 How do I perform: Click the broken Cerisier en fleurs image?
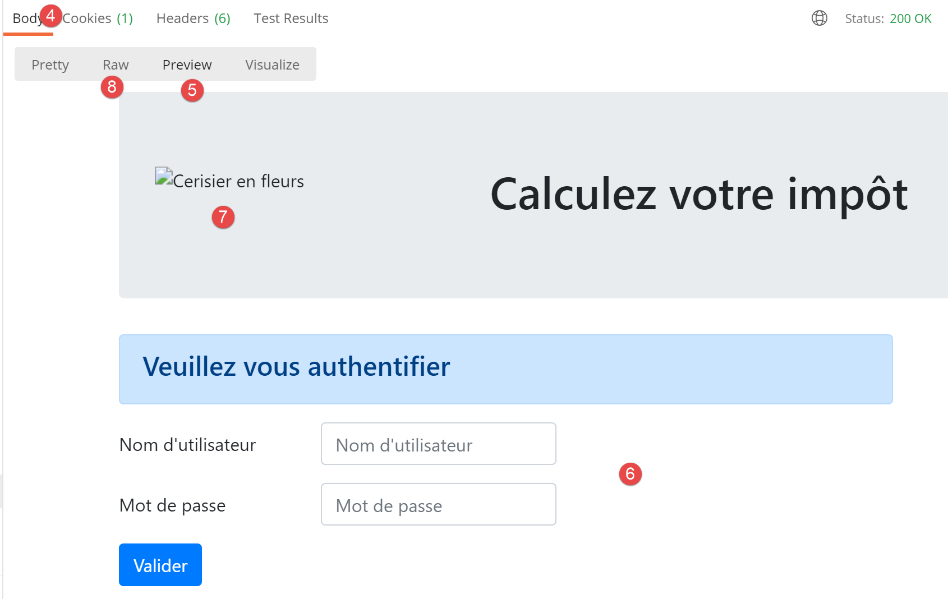point(229,181)
